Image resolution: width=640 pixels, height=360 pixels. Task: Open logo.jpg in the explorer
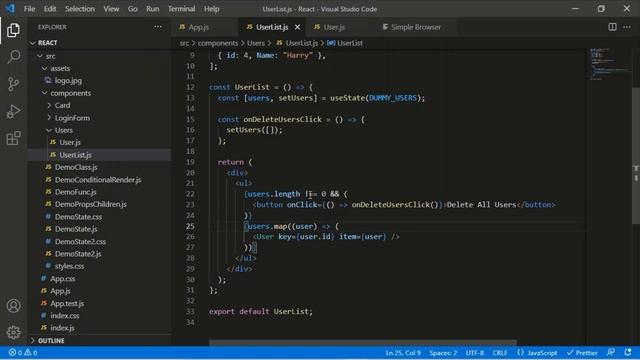(x=99, y=80)
